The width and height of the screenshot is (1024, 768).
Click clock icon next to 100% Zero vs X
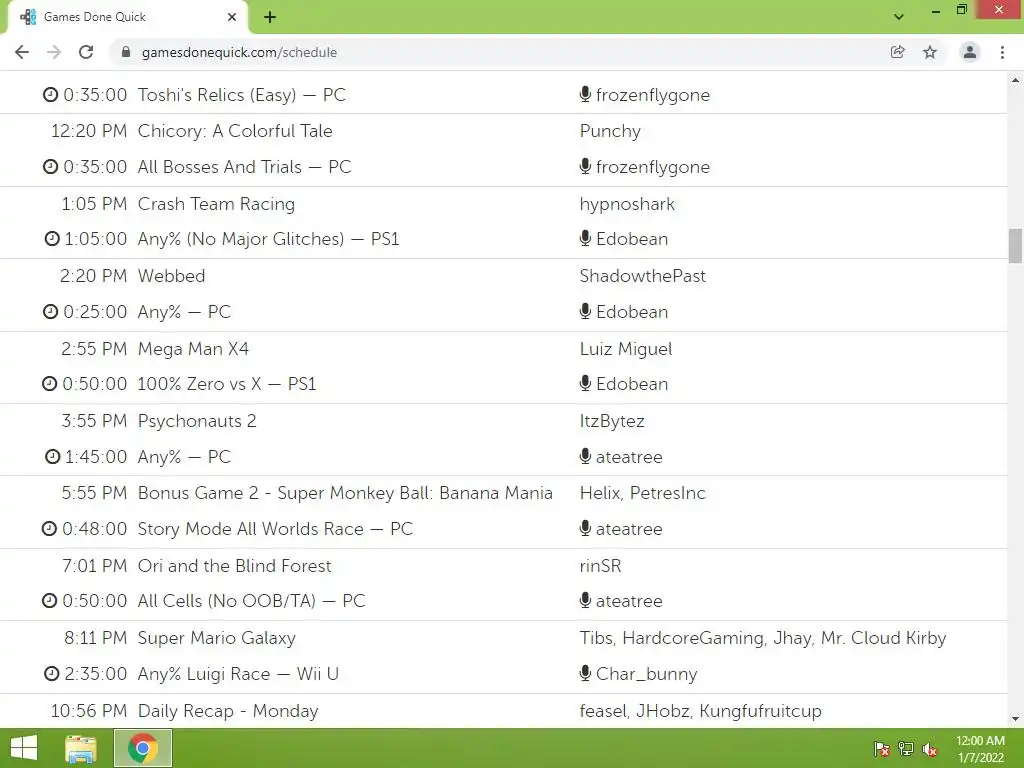pos(50,383)
